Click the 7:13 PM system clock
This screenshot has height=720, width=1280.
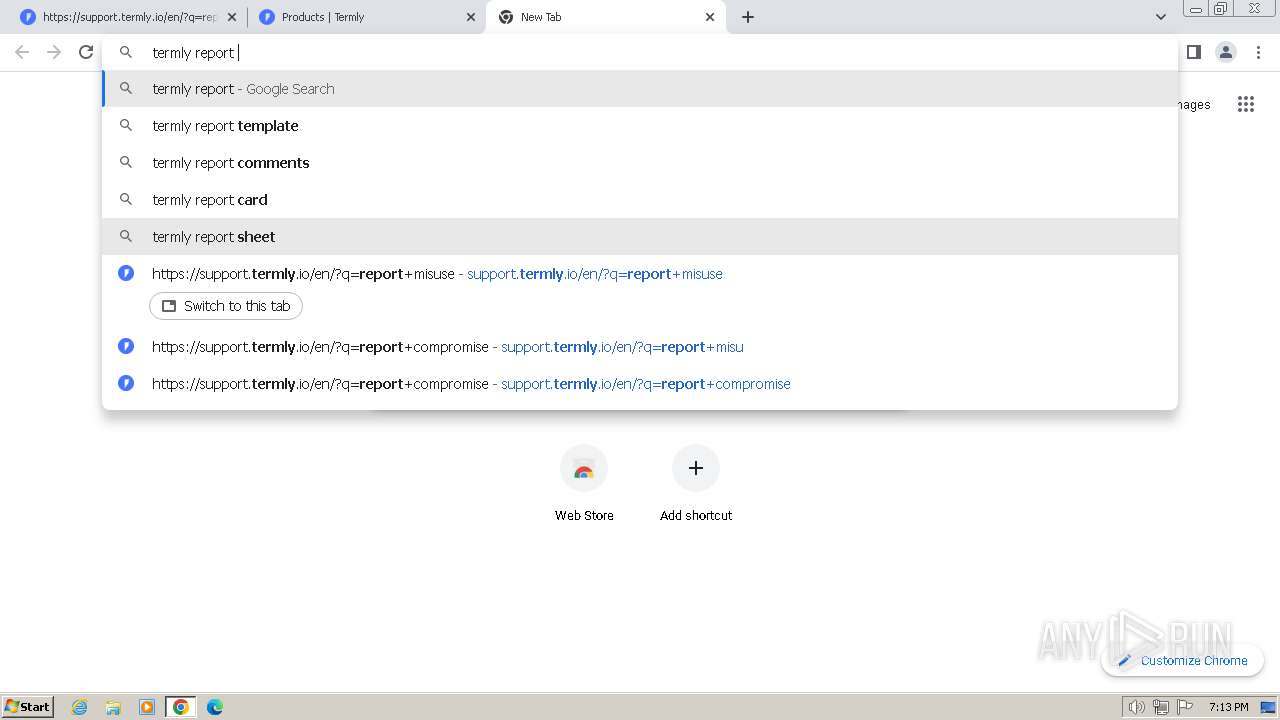(1228, 707)
